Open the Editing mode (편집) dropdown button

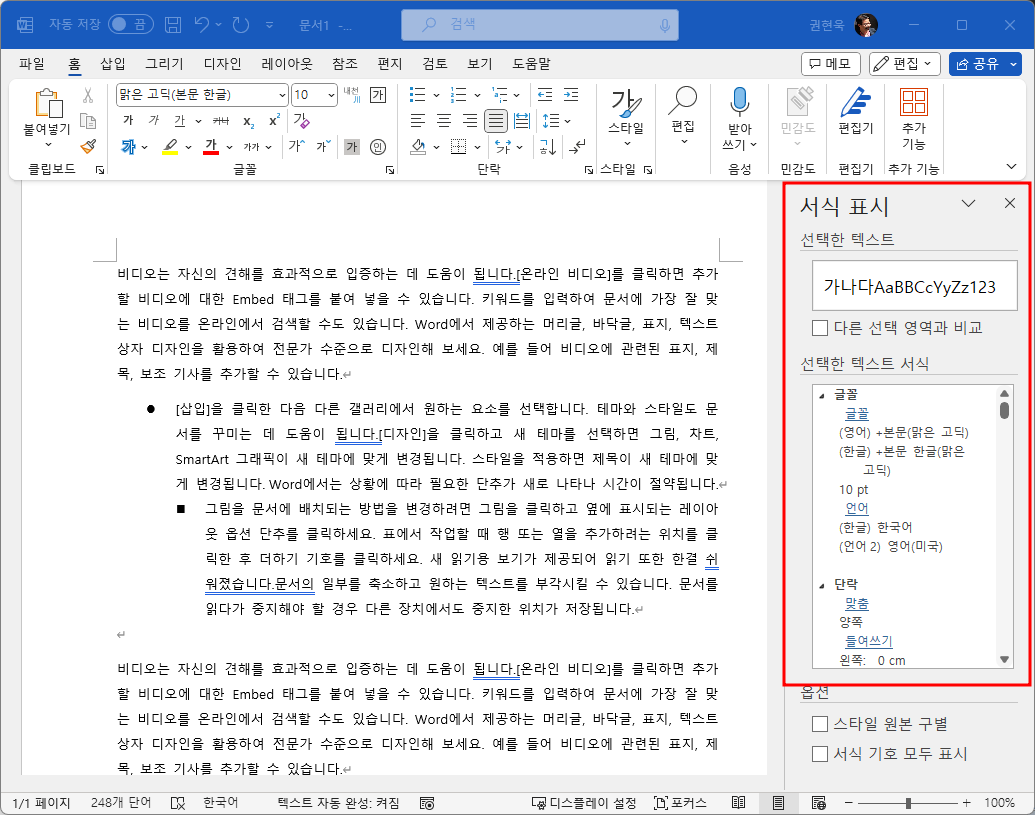[904, 64]
